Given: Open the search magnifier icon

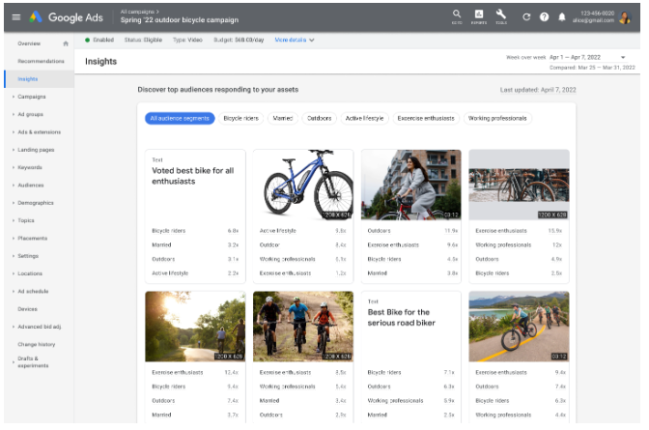Looking at the screenshot, I should pos(457,15).
